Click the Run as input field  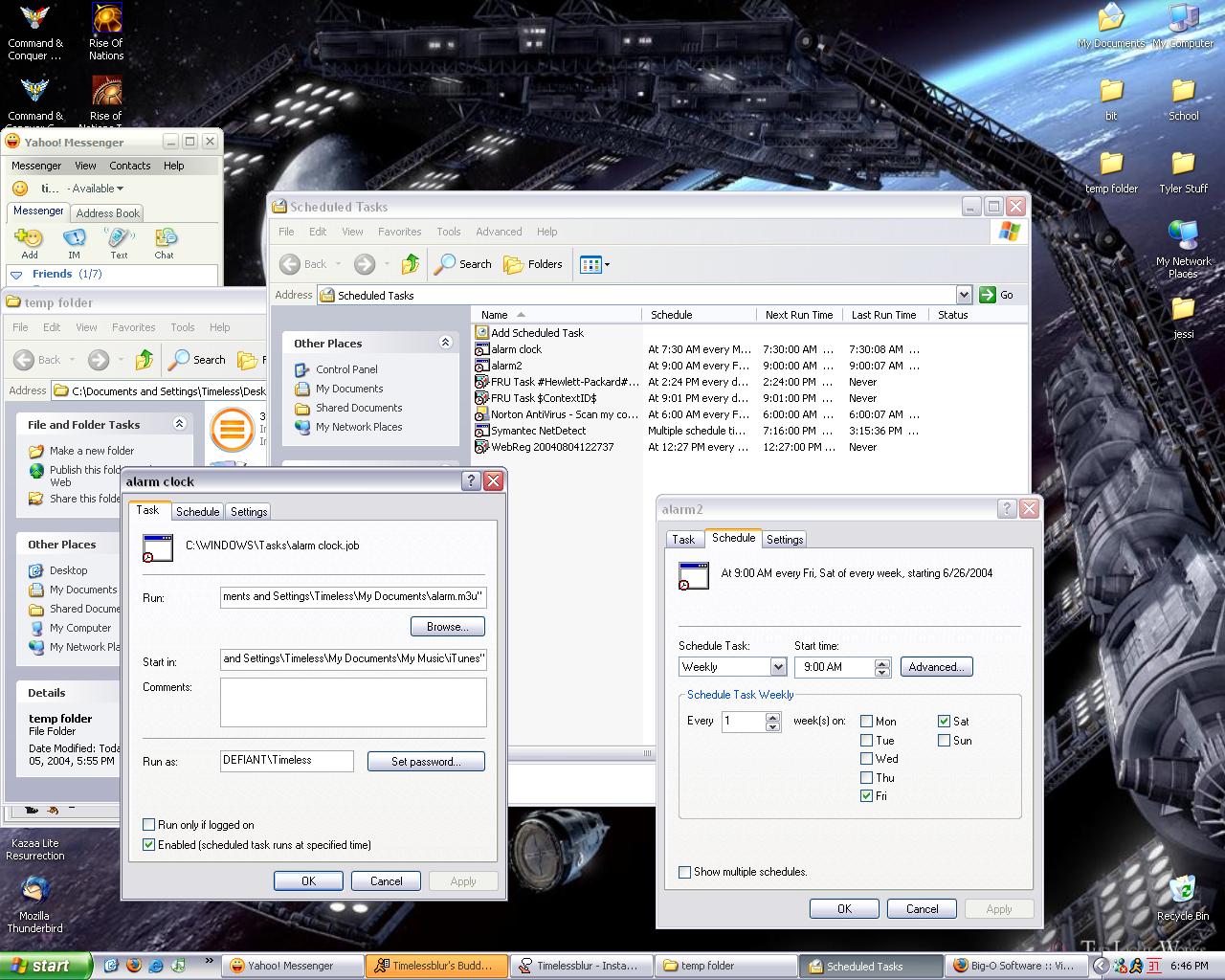click(287, 761)
